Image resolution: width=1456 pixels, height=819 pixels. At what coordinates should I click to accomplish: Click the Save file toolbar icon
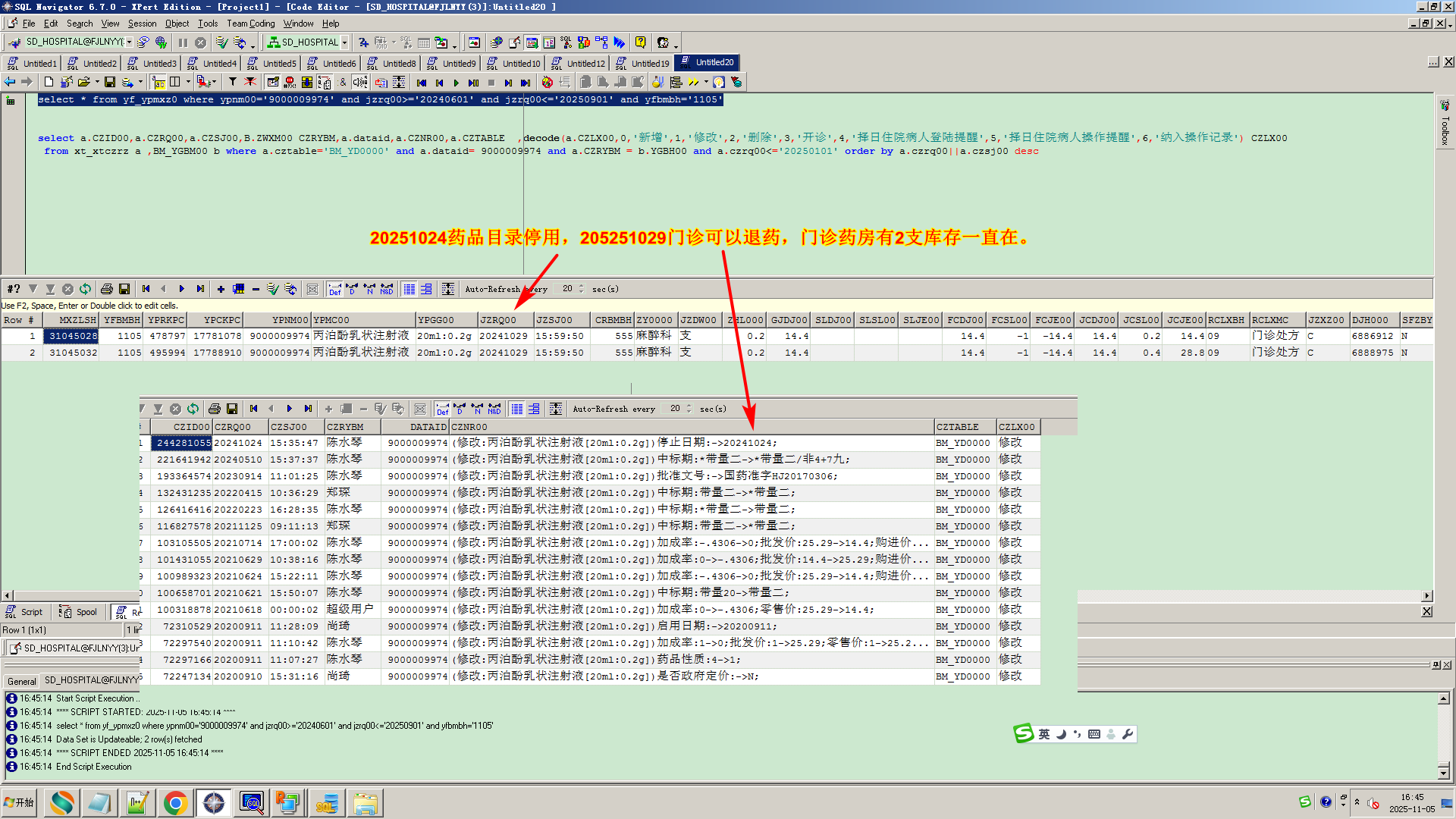click(110, 82)
